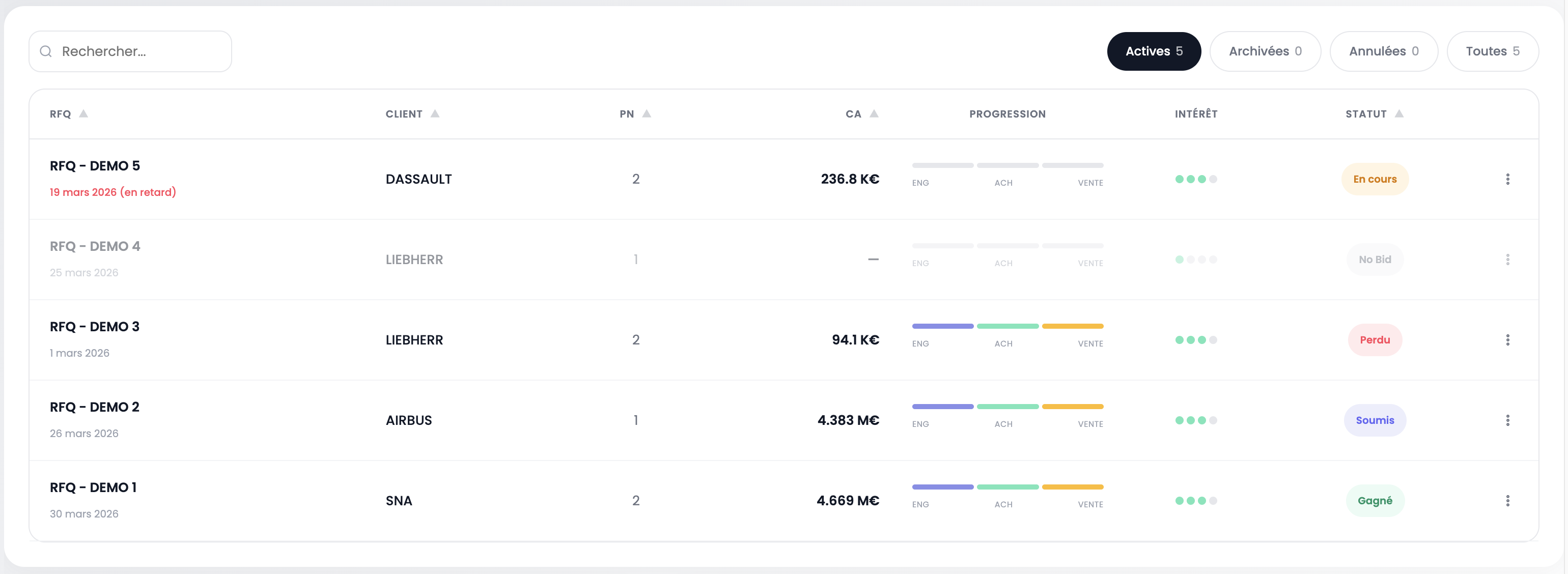This screenshot has width=1568, height=574.
Task: Sort by the STATUT column arrow
Action: 1399,114
